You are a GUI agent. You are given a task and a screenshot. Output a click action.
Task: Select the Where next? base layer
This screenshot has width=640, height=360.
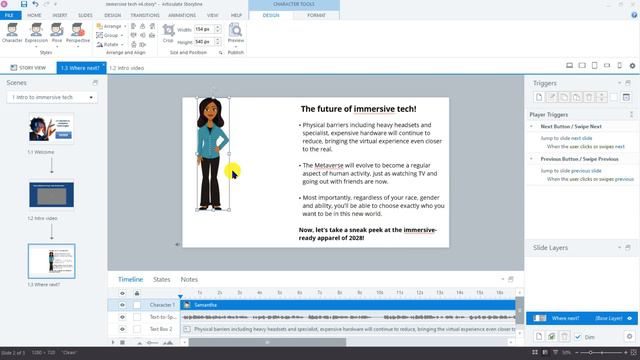pos(582,318)
